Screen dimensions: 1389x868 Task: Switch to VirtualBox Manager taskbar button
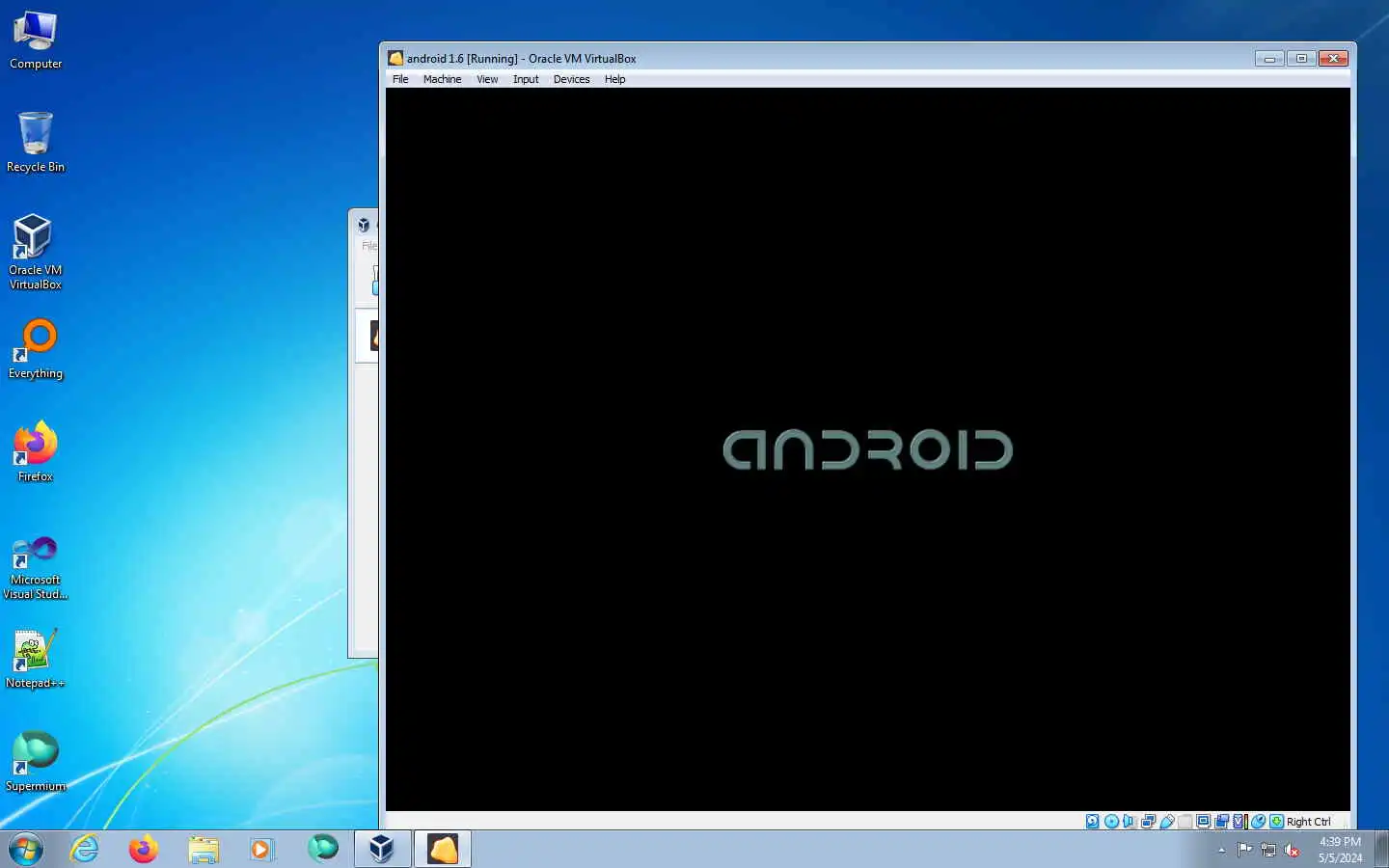[x=382, y=849]
